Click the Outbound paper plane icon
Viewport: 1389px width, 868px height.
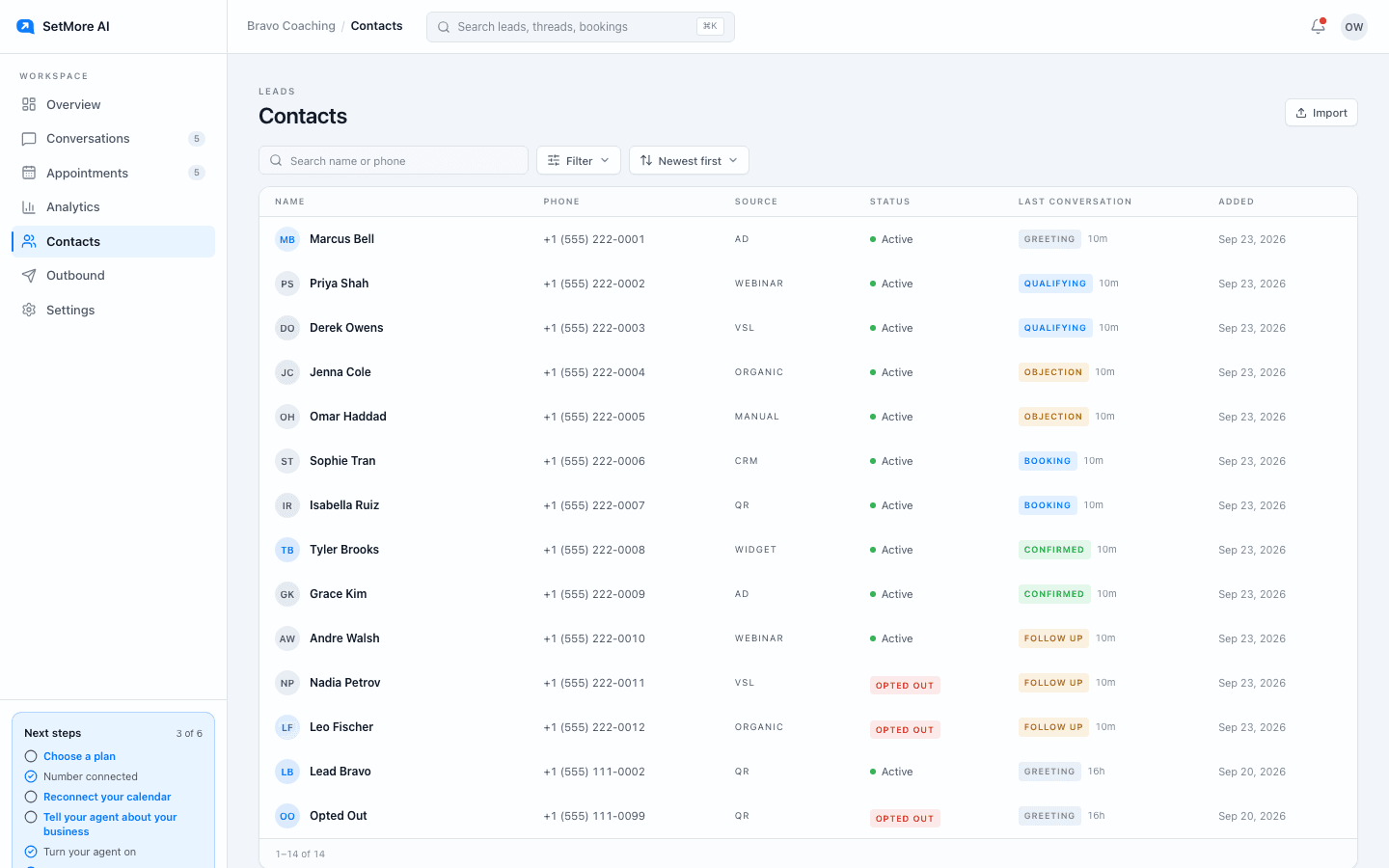coord(29,276)
